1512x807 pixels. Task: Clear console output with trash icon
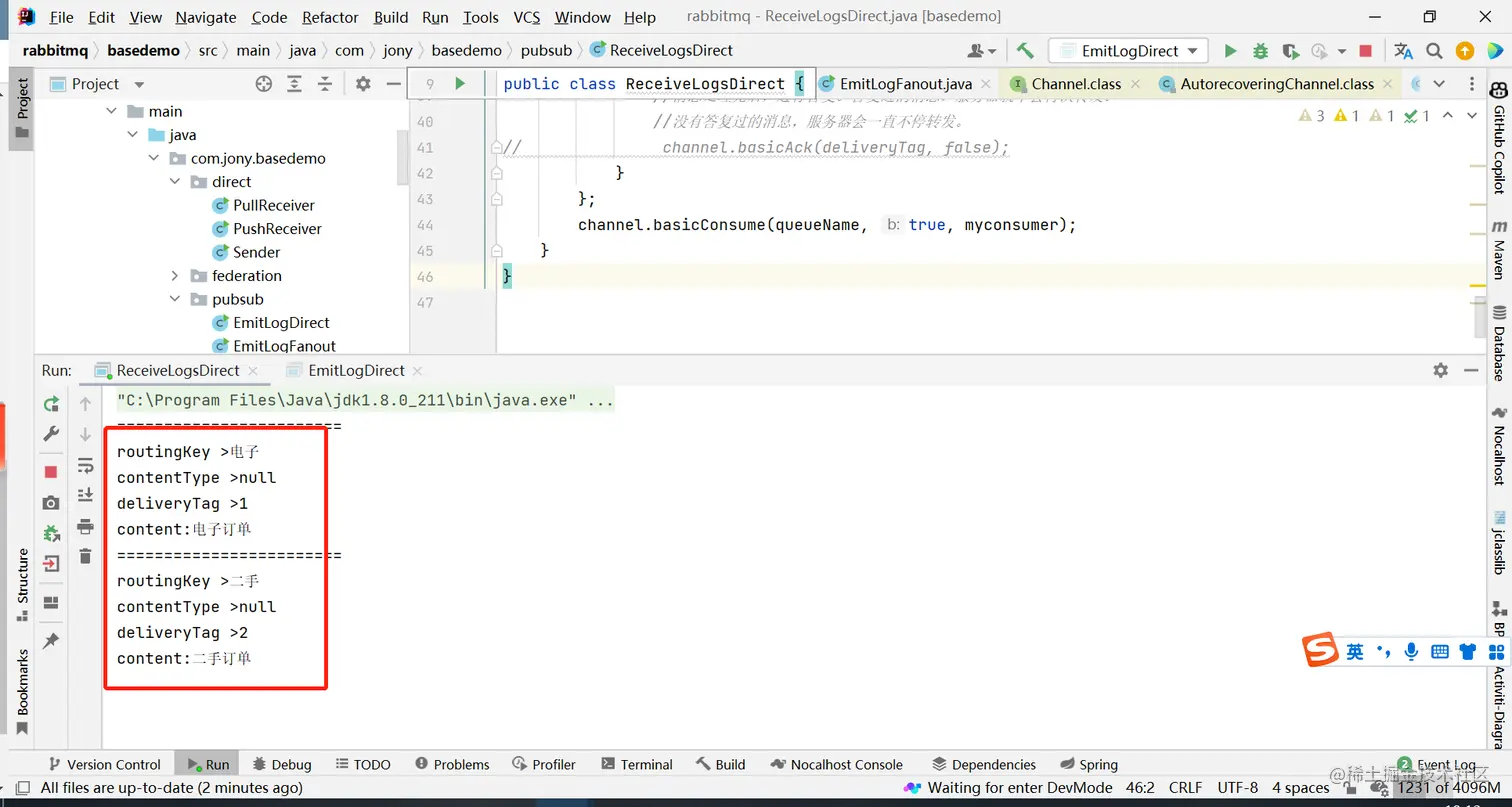click(85, 556)
